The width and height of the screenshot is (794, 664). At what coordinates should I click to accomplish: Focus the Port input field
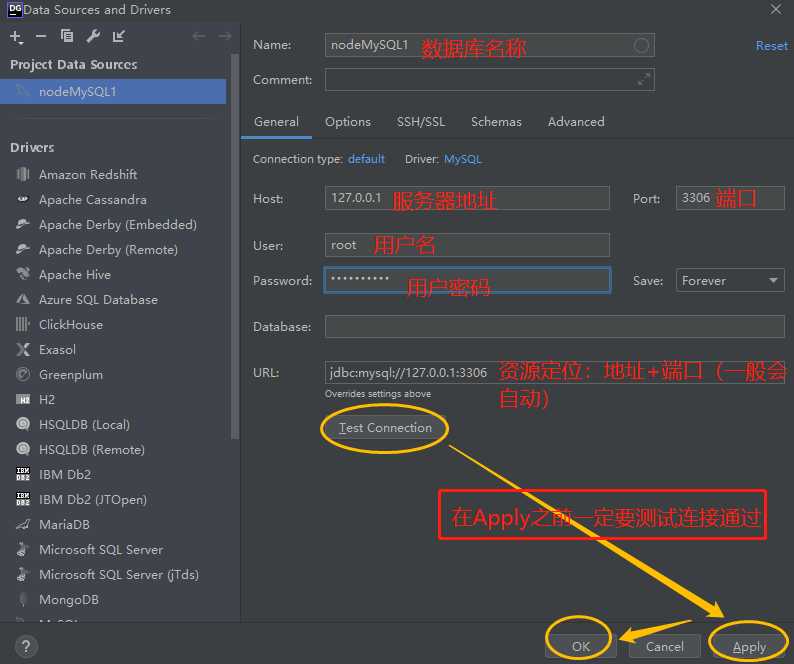[x=730, y=198]
